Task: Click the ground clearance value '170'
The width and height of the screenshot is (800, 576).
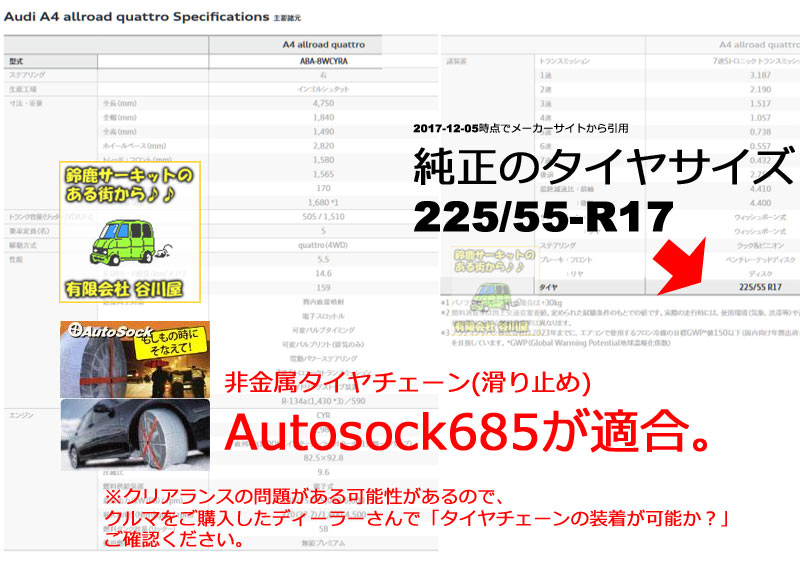Action: [323, 188]
